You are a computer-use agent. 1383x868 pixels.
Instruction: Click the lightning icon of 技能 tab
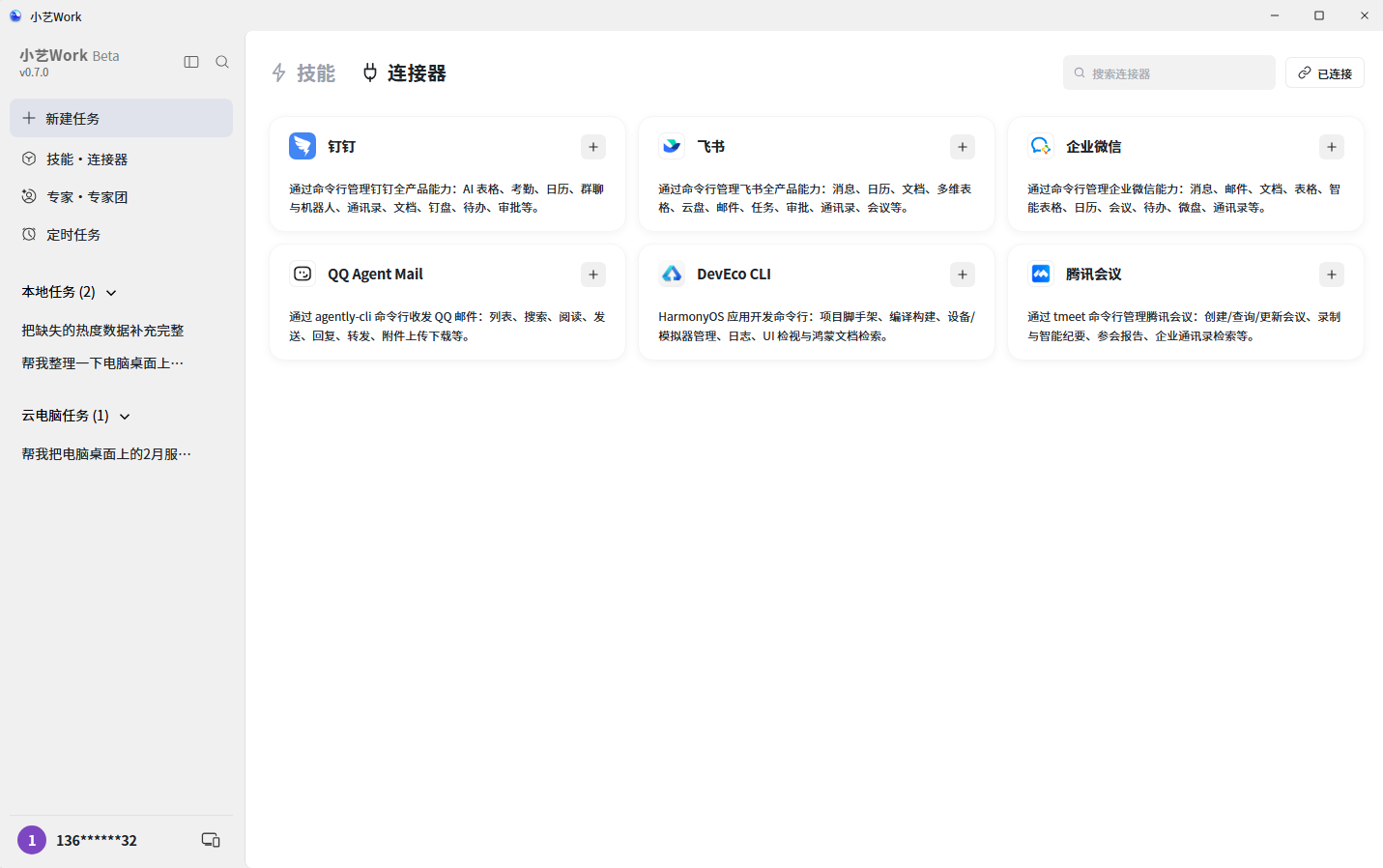click(279, 73)
